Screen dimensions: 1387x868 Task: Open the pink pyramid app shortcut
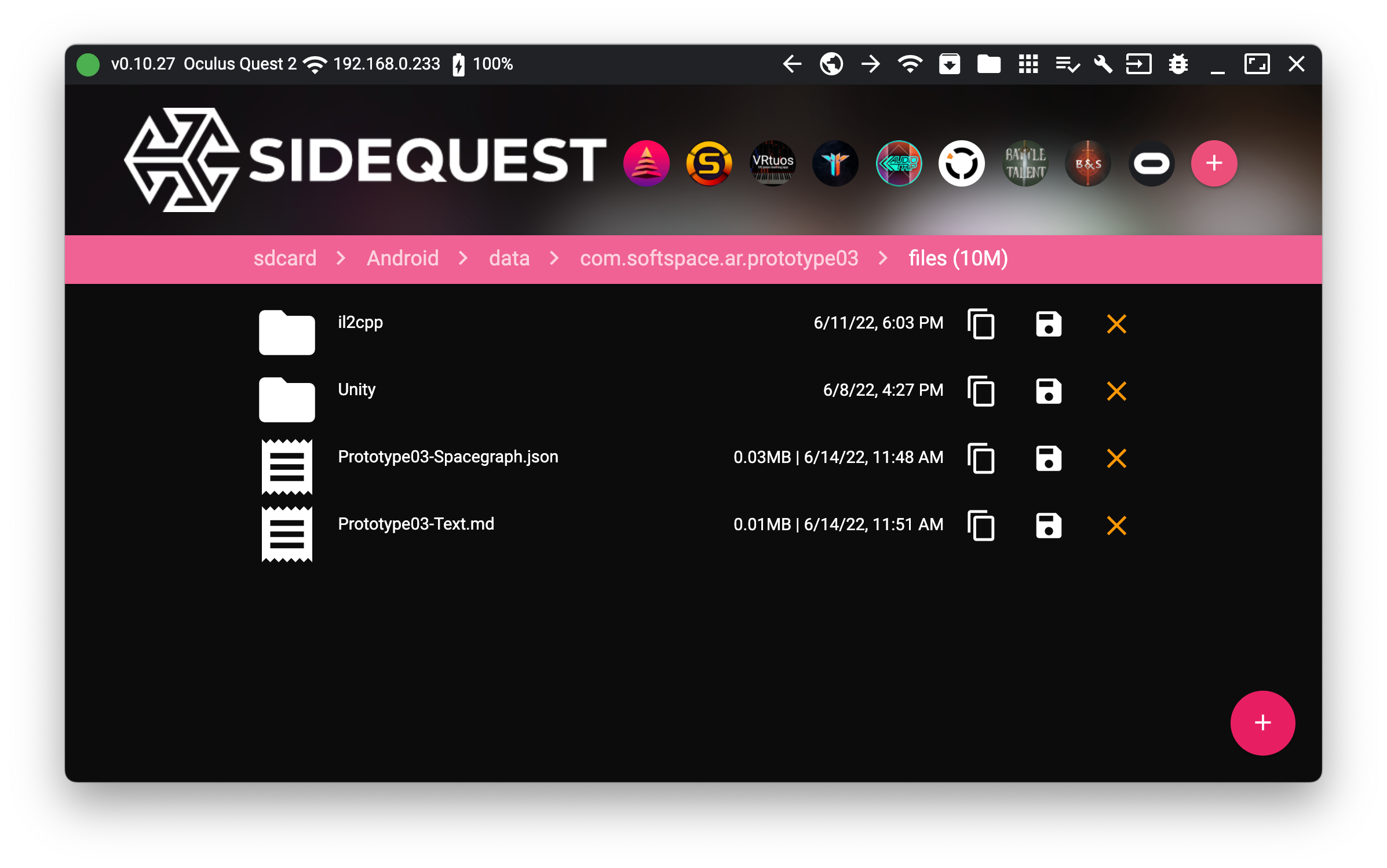tap(646, 163)
